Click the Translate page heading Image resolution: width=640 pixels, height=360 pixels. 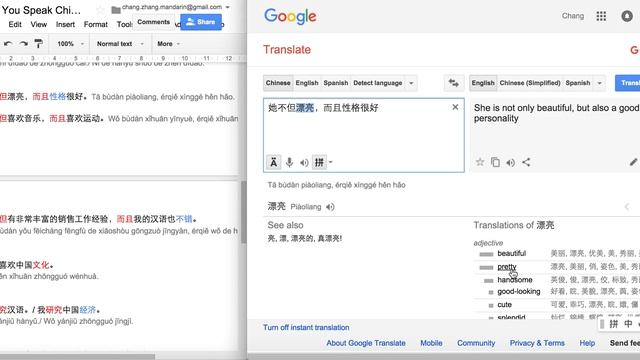287,50
